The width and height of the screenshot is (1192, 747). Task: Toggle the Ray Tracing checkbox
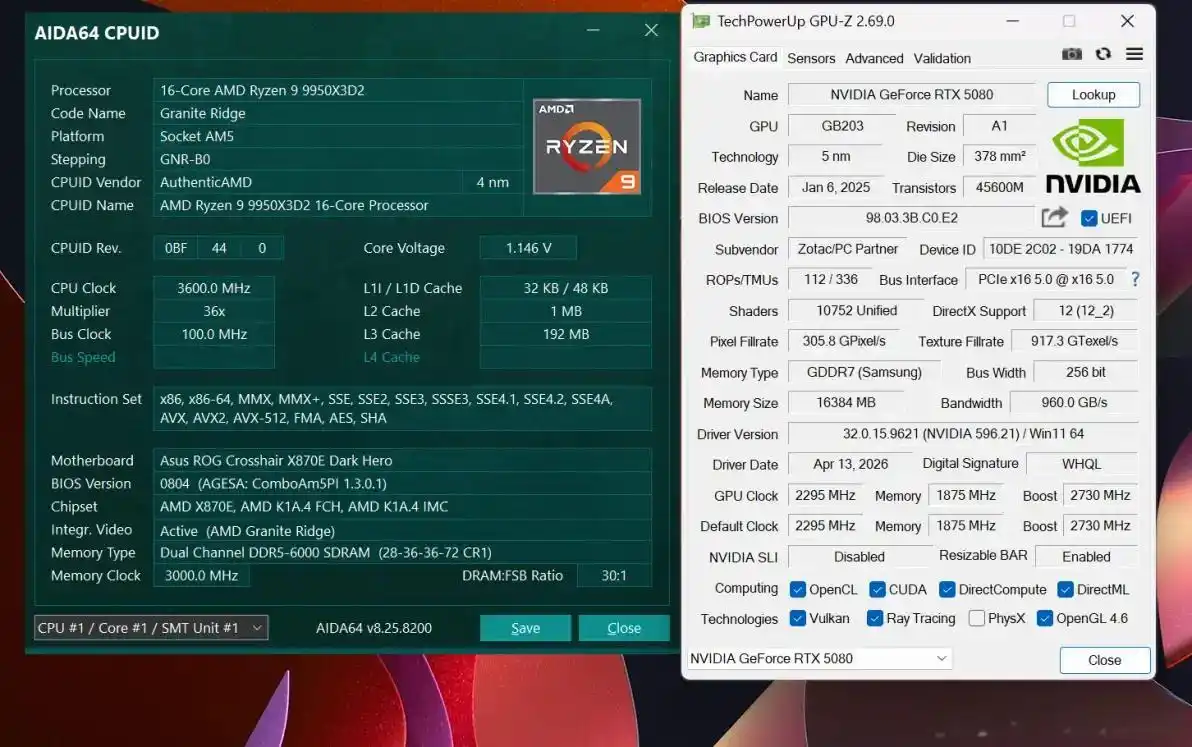[x=875, y=618]
